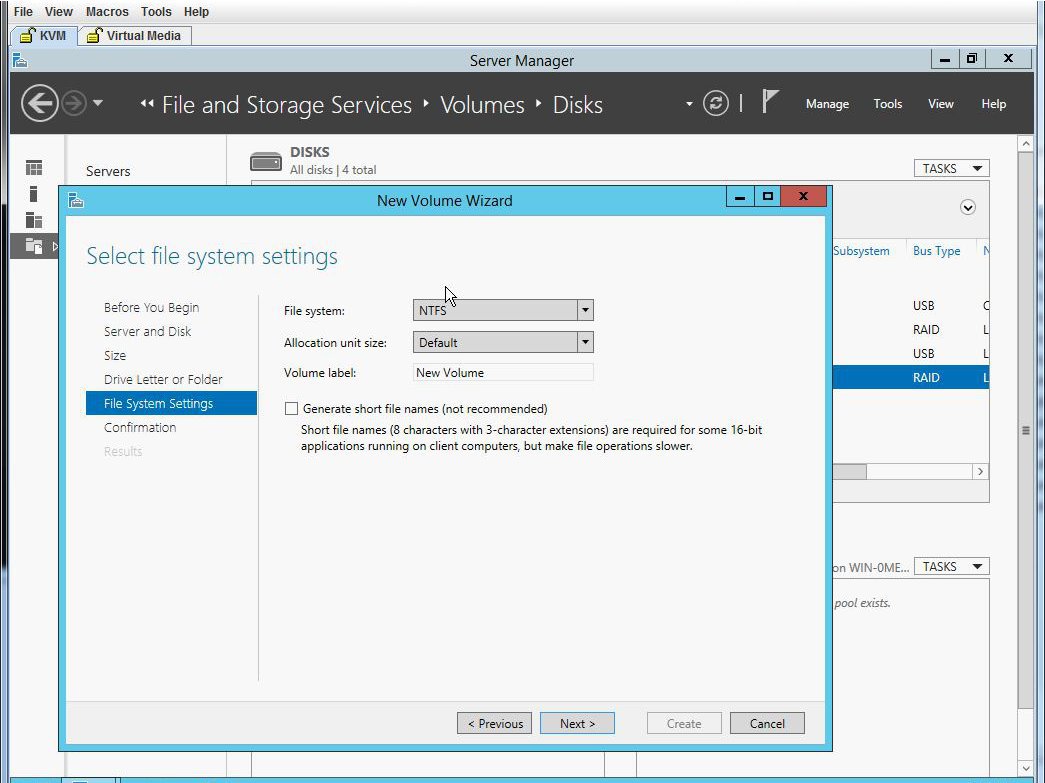Viewport: 1045px width, 783px height.
Task: Click the refresh icon in header
Action: [x=715, y=103]
